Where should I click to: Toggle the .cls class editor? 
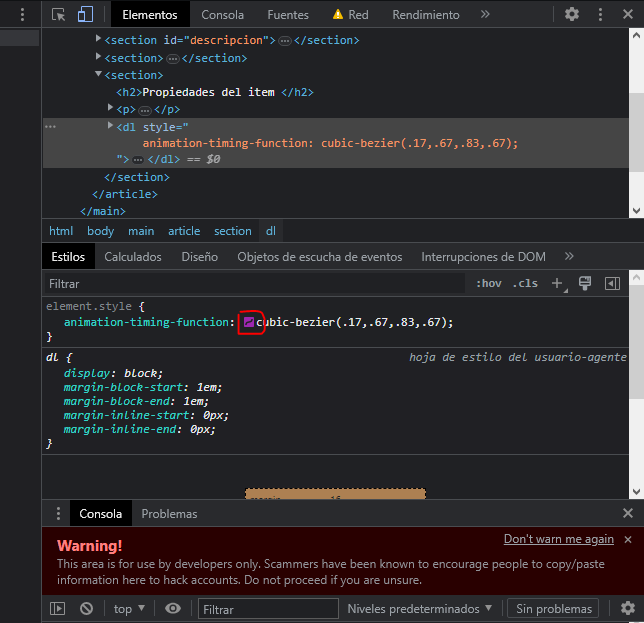point(525,284)
